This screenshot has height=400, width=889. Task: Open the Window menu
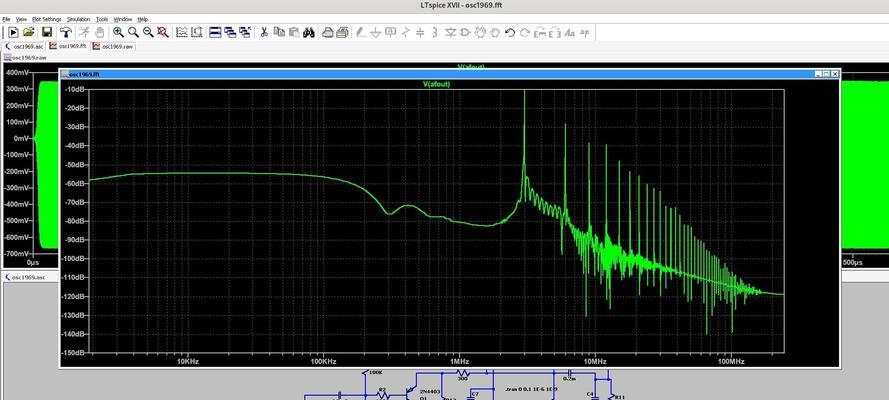pos(122,19)
